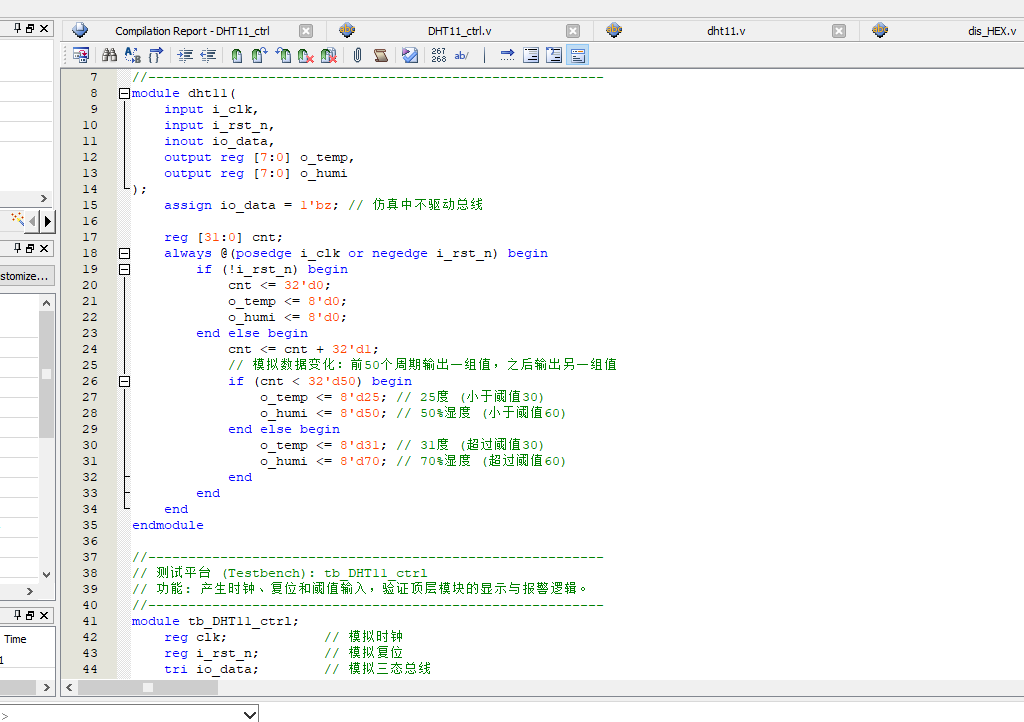Click the first outline view icon

point(531,55)
